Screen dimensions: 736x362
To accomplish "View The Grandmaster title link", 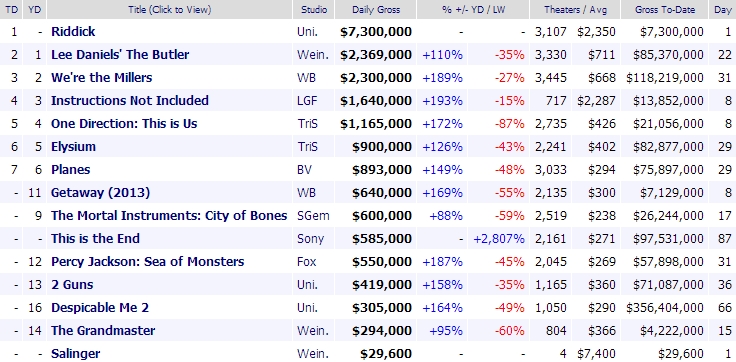I will click(103, 331).
